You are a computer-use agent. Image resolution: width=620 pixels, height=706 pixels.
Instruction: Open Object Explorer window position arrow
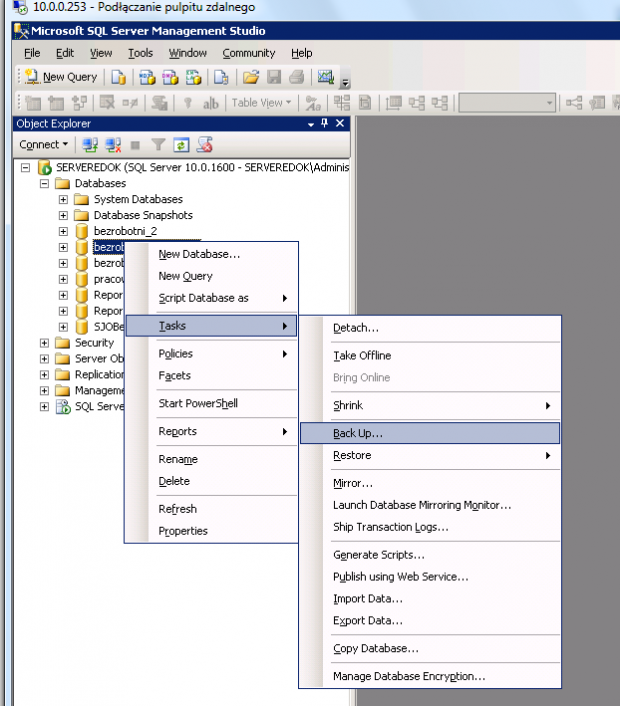click(x=311, y=124)
